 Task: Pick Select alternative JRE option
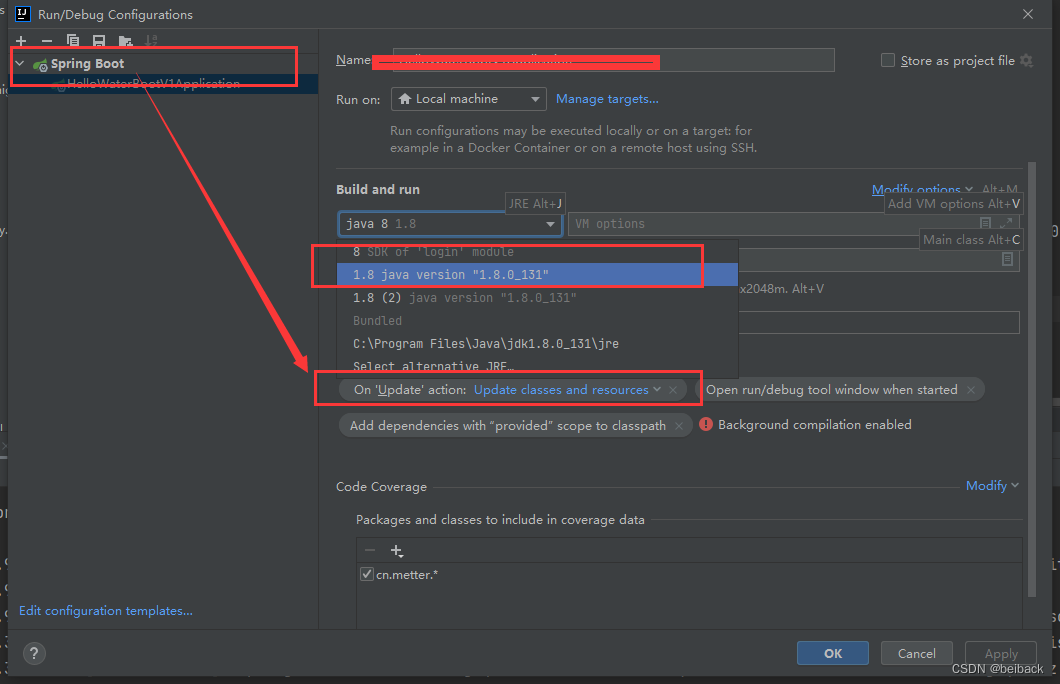[x=537, y=366]
